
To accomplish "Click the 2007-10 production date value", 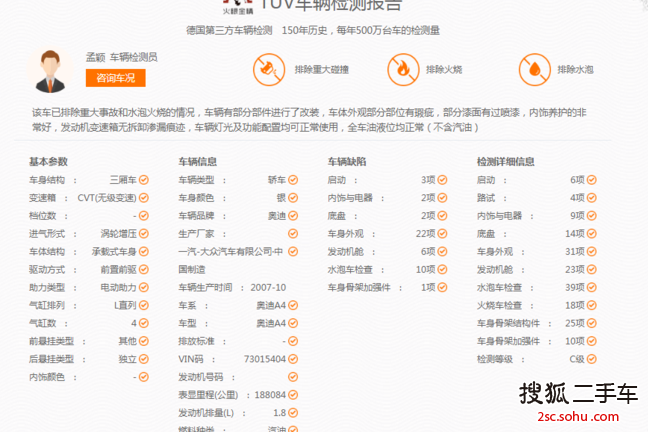I will (268, 287).
